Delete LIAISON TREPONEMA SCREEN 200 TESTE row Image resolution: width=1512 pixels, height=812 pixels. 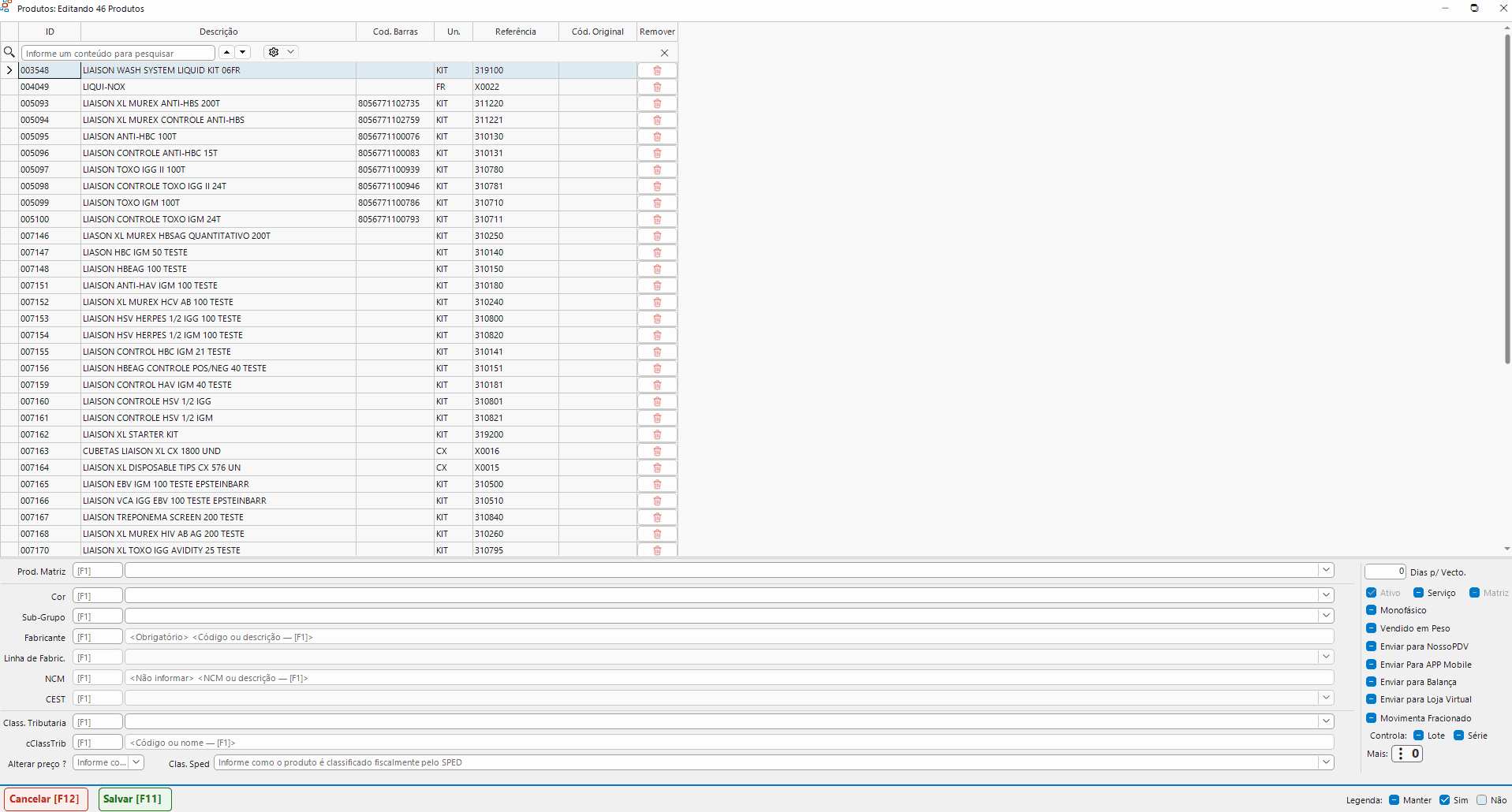(657, 517)
